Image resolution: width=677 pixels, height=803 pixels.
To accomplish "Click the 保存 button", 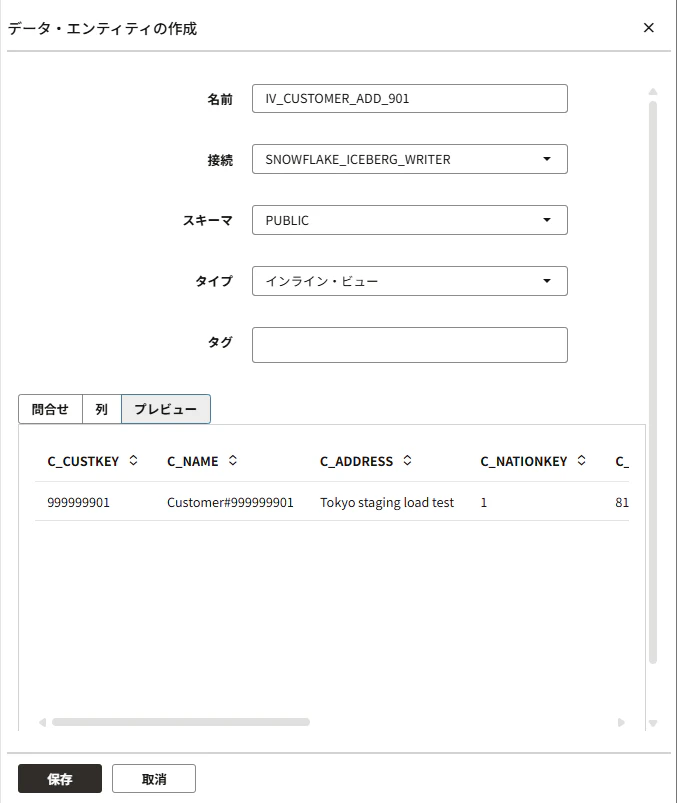I will pos(60,778).
